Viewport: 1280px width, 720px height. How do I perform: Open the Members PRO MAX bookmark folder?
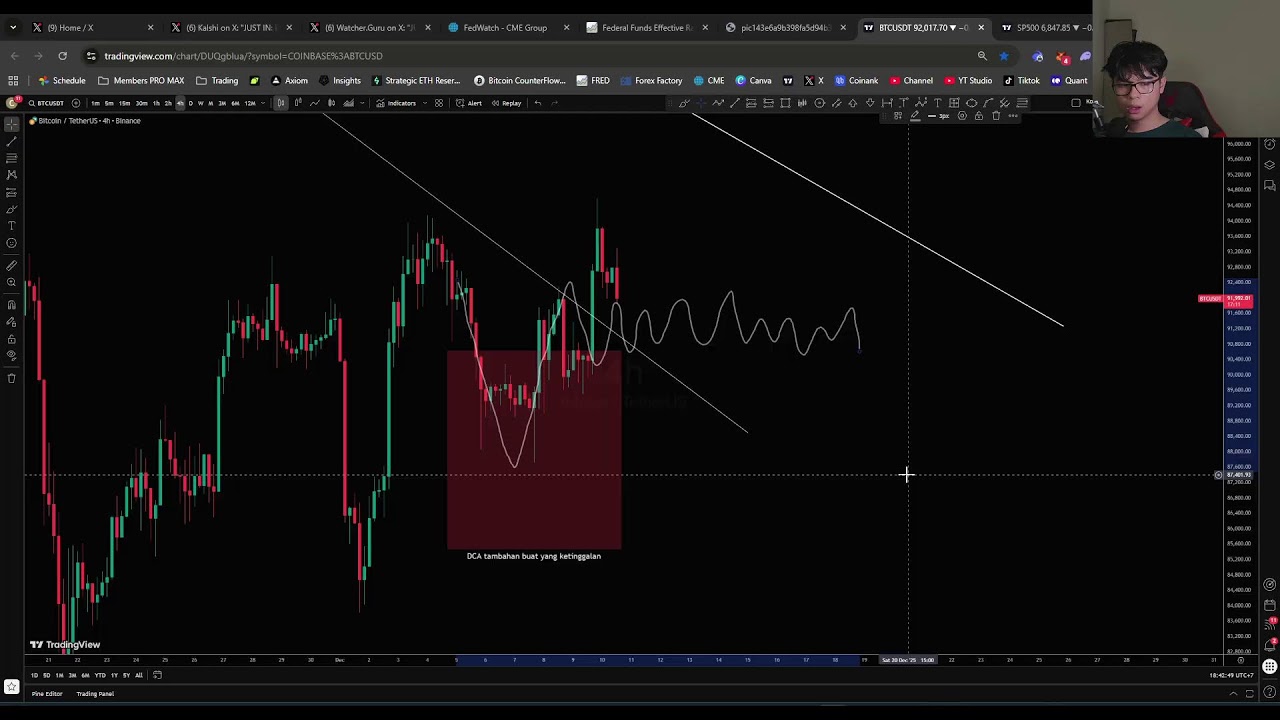[140, 81]
